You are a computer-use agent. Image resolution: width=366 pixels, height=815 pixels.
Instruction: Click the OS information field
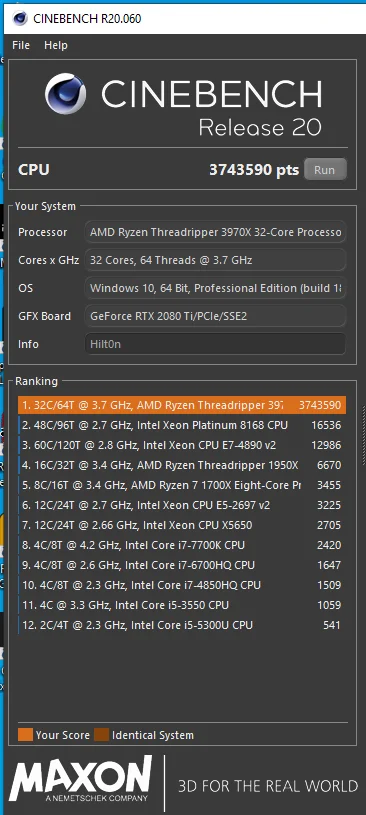click(215, 288)
